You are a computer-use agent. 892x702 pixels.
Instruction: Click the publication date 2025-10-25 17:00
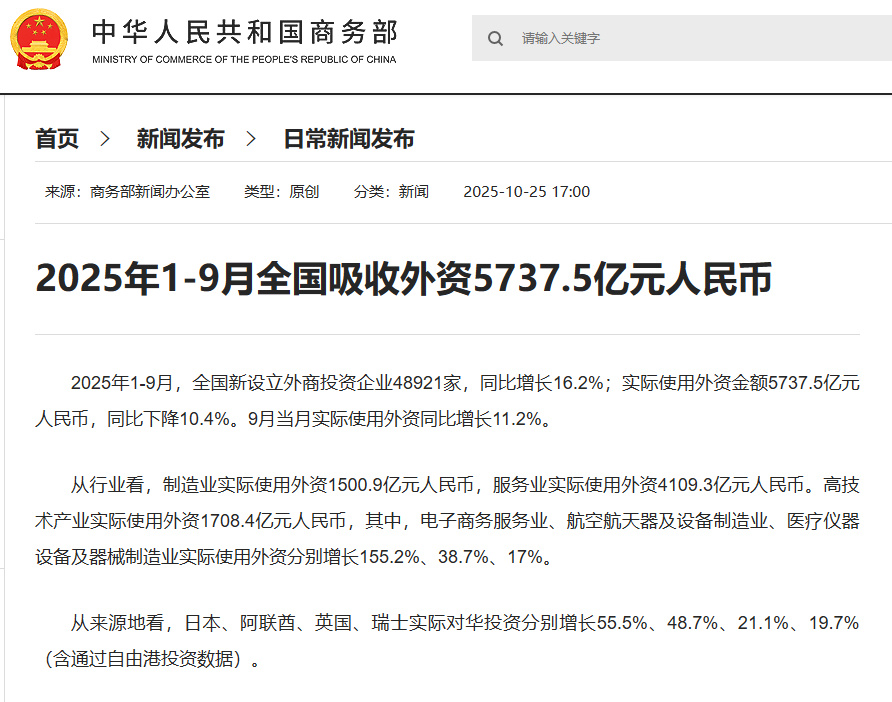[x=528, y=191]
